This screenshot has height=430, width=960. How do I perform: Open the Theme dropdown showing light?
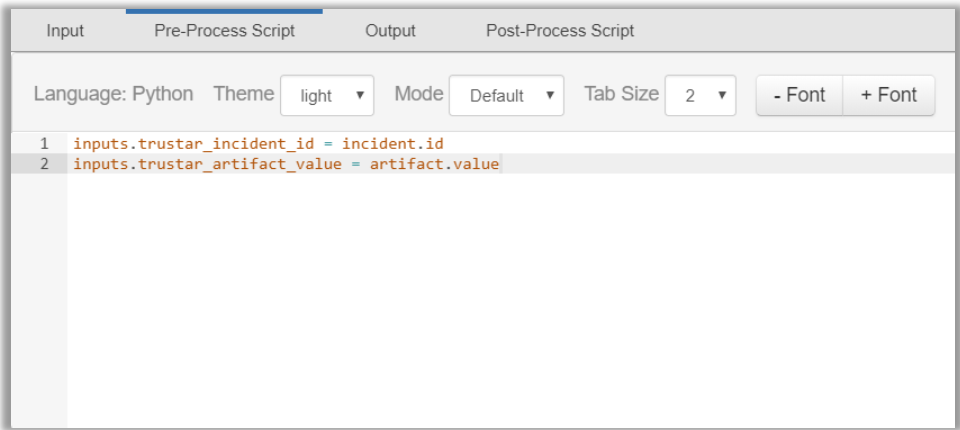tap(327, 96)
